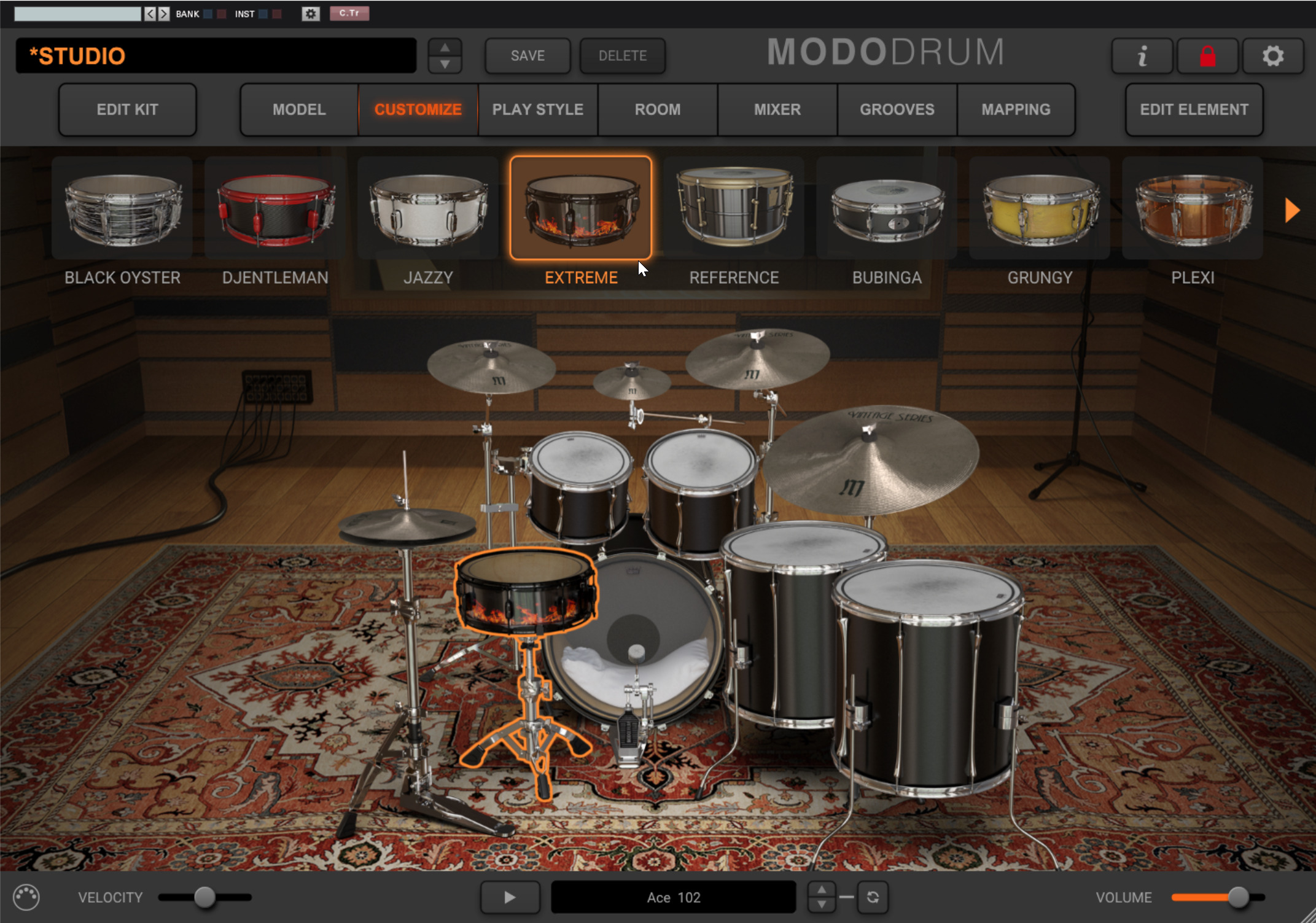Go to next host preset with right arrow
Image resolution: width=1316 pixels, height=923 pixels.
point(163,14)
